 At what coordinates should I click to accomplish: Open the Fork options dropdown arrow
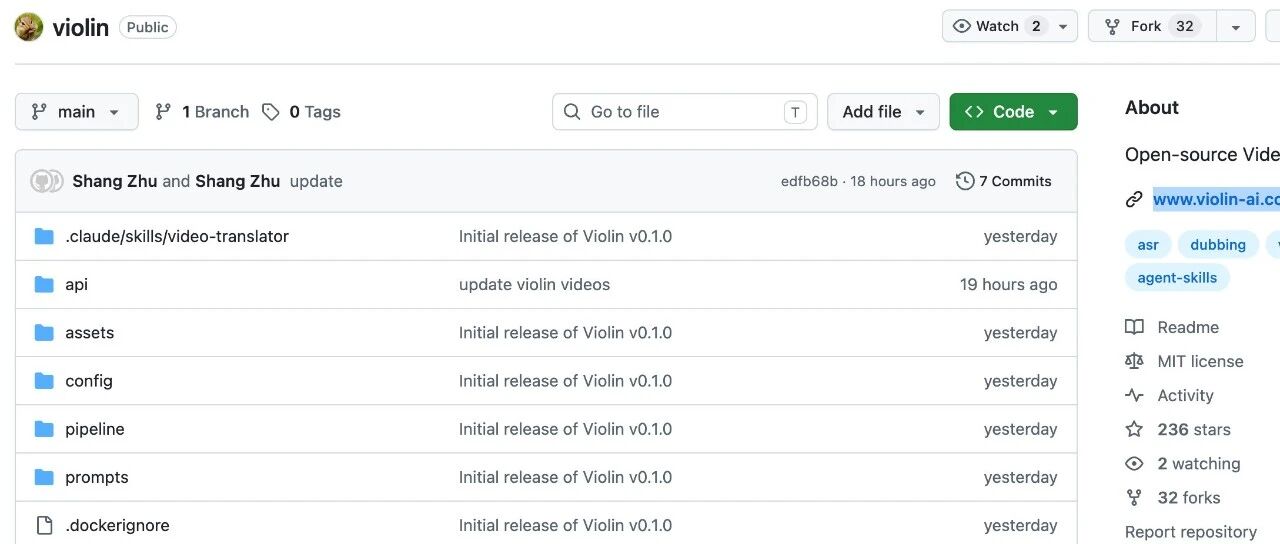click(x=1236, y=27)
